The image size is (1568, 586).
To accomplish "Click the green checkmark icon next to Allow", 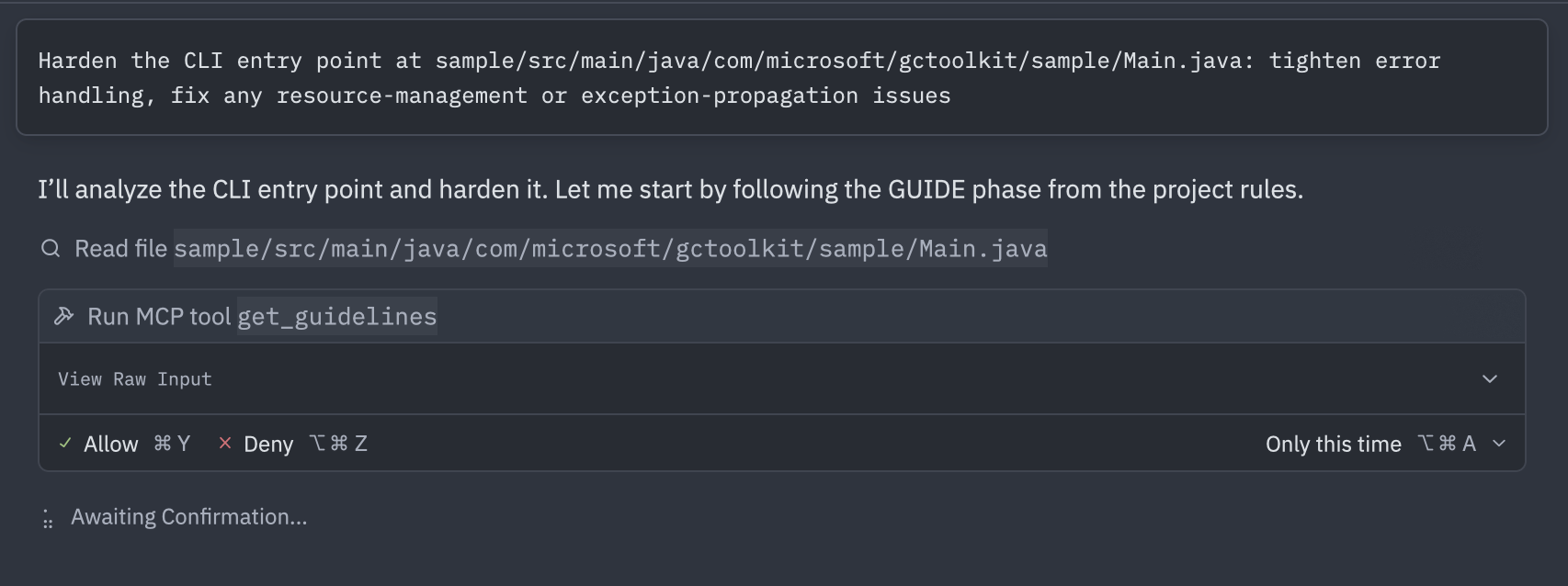I will coord(65,443).
